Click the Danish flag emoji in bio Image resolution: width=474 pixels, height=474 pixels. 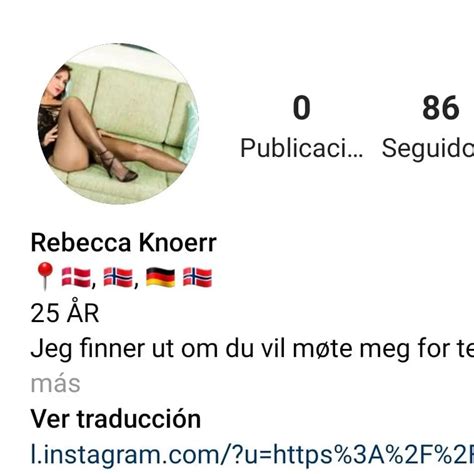[x=76, y=277]
